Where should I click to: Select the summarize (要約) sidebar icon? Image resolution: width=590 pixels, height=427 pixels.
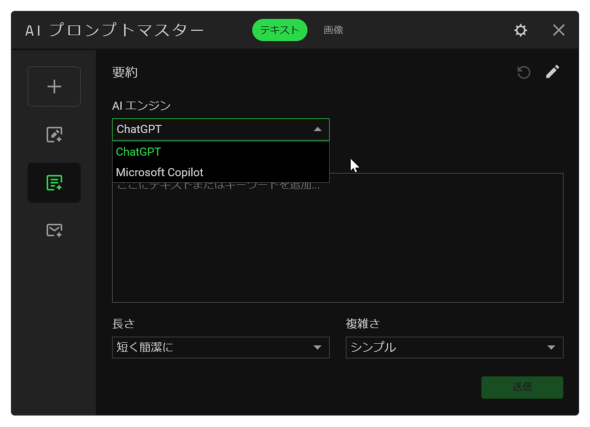(x=54, y=183)
